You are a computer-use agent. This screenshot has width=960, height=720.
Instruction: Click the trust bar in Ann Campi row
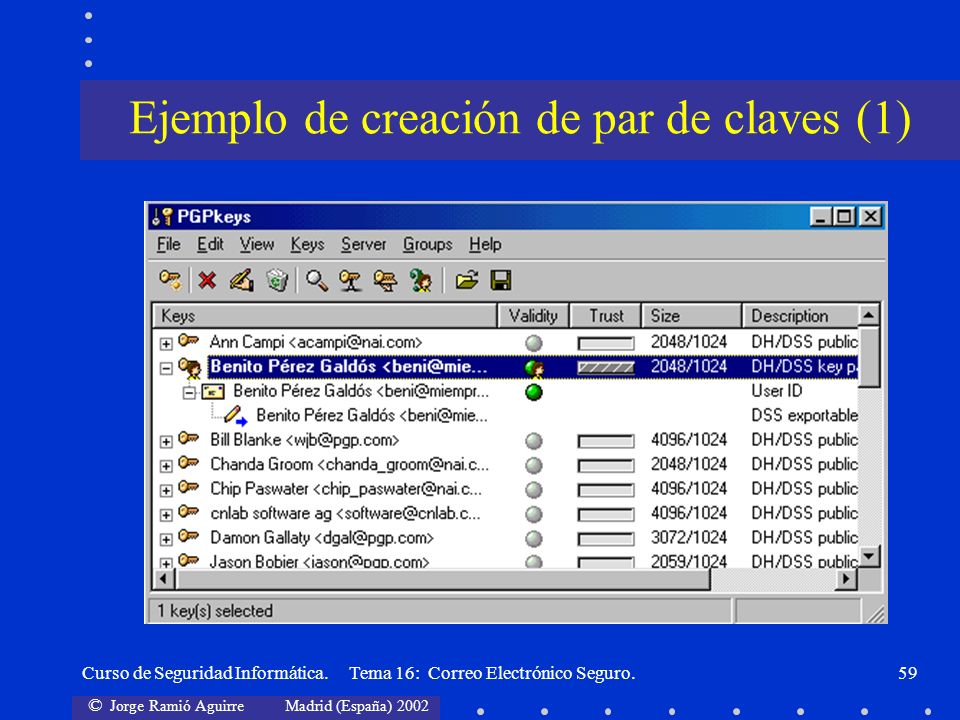[606, 343]
